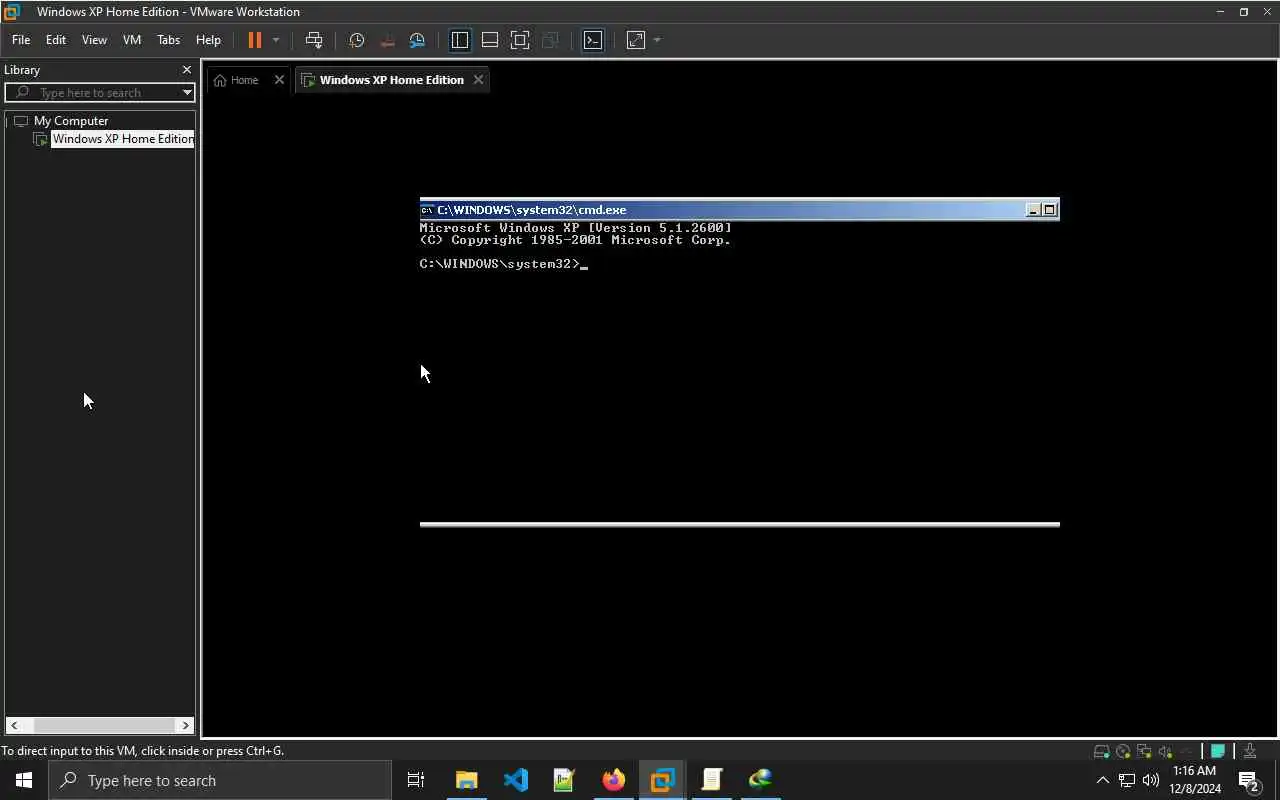The width and height of the screenshot is (1280, 800).
Task: Click the sound card status icon
Action: [x=1165, y=752]
